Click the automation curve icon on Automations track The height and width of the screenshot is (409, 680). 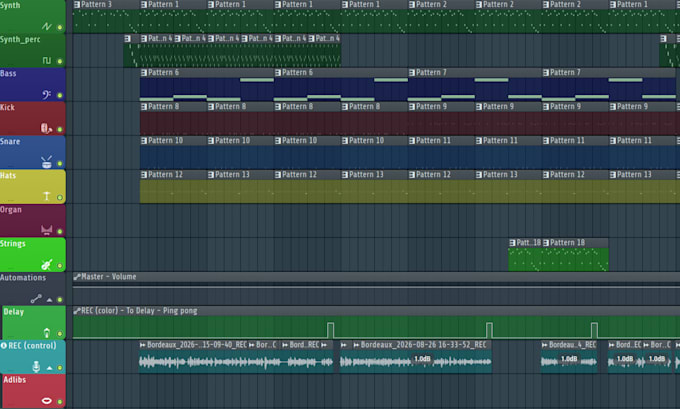(36, 299)
